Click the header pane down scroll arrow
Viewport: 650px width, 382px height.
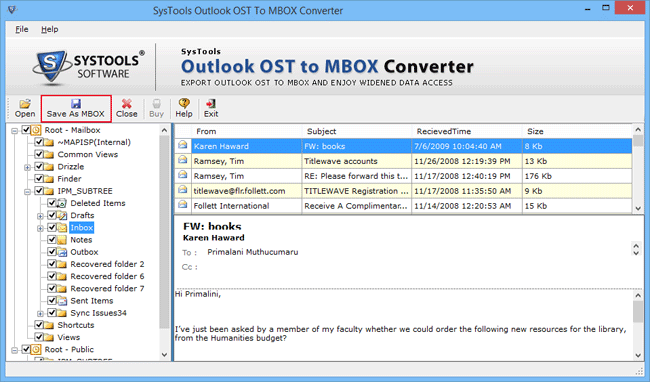tap(636, 253)
